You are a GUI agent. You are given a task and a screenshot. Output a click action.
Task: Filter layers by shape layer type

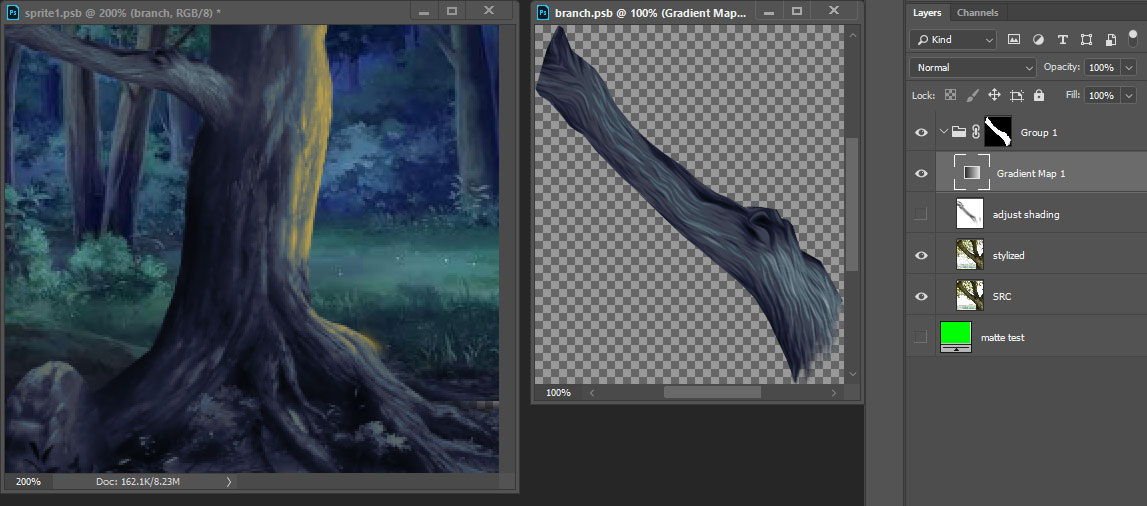point(1086,40)
